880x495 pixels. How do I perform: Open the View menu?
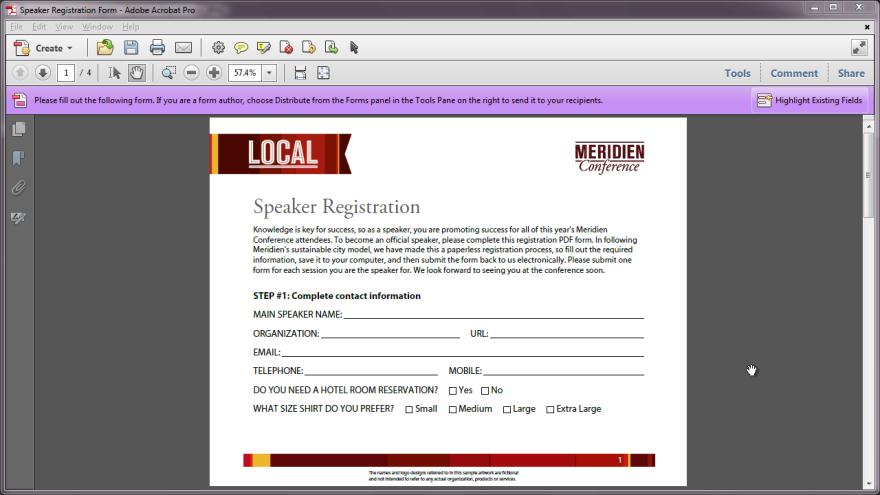64,26
